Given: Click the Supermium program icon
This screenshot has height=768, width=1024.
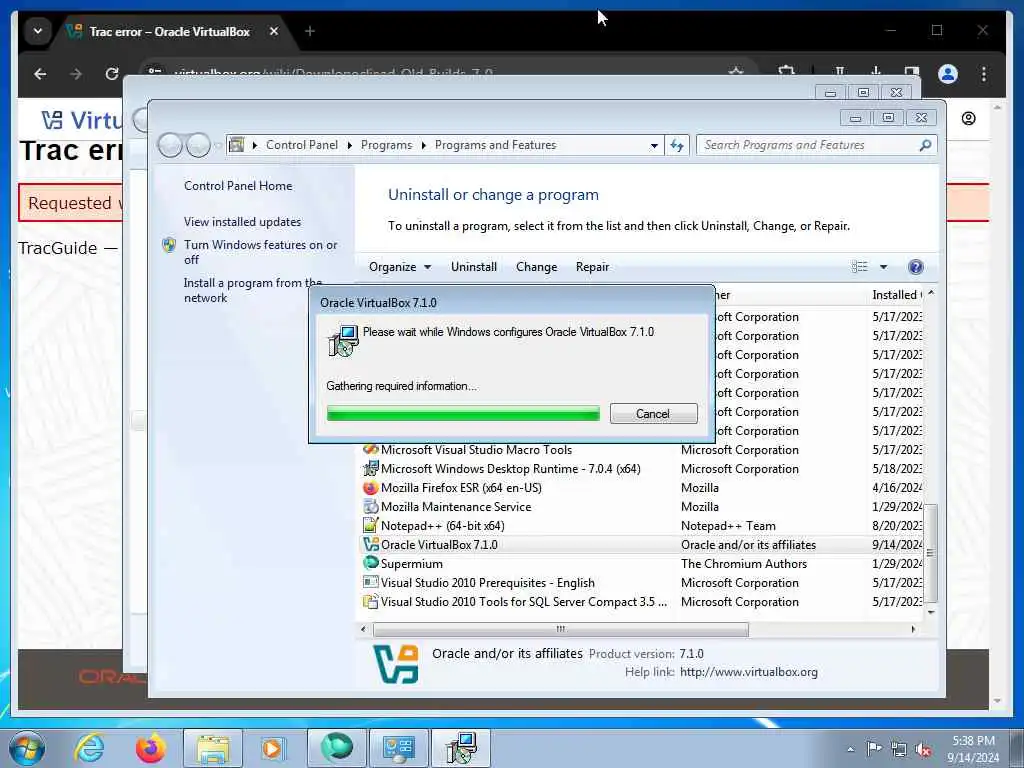Looking at the screenshot, I should click(370, 563).
